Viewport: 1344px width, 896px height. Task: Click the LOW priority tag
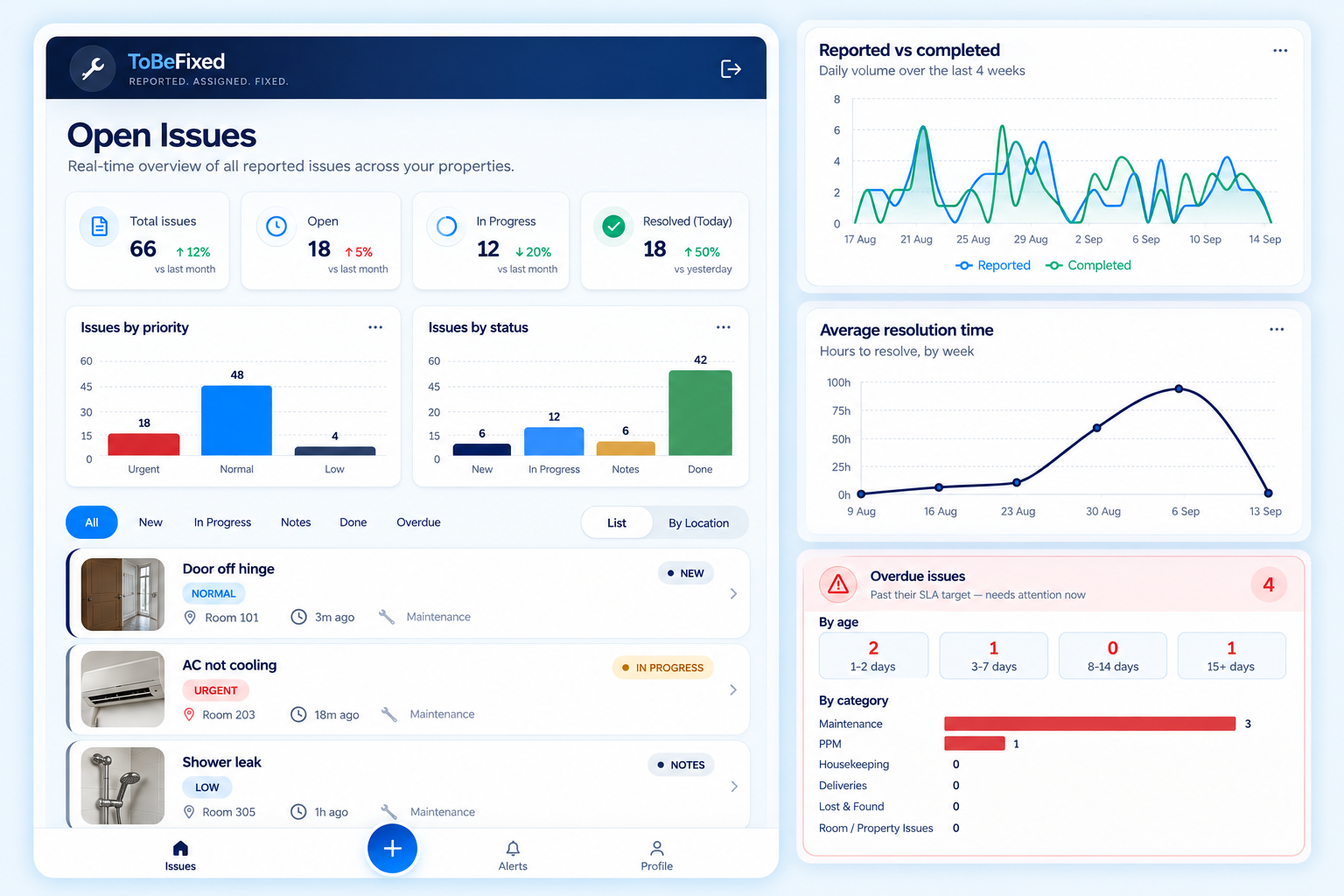207,787
